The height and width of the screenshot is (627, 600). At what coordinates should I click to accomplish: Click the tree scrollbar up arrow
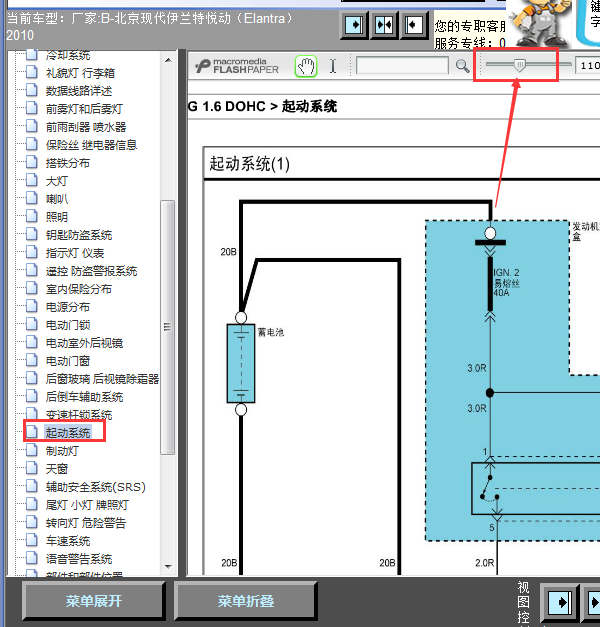click(168, 60)
